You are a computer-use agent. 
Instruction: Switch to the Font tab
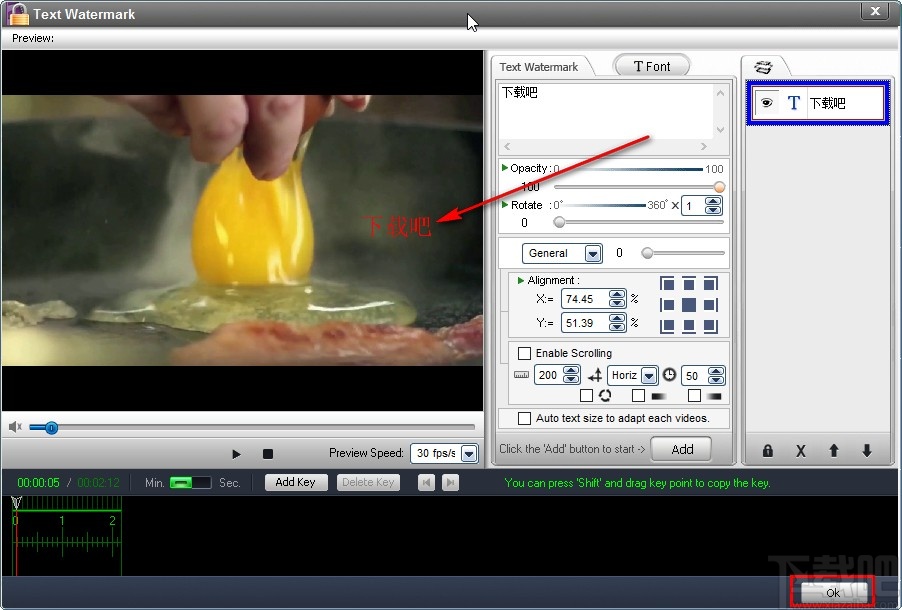652,66
